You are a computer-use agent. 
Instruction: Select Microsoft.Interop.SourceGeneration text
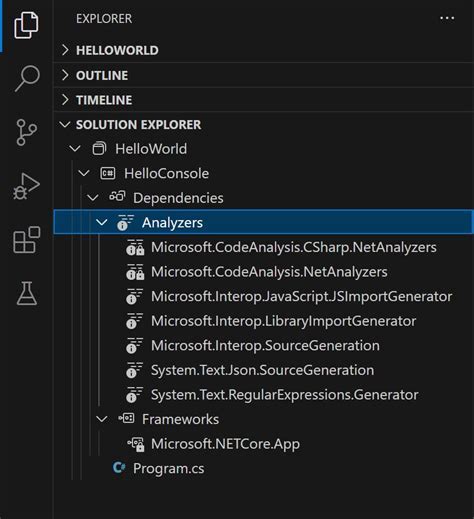point(265,346)
